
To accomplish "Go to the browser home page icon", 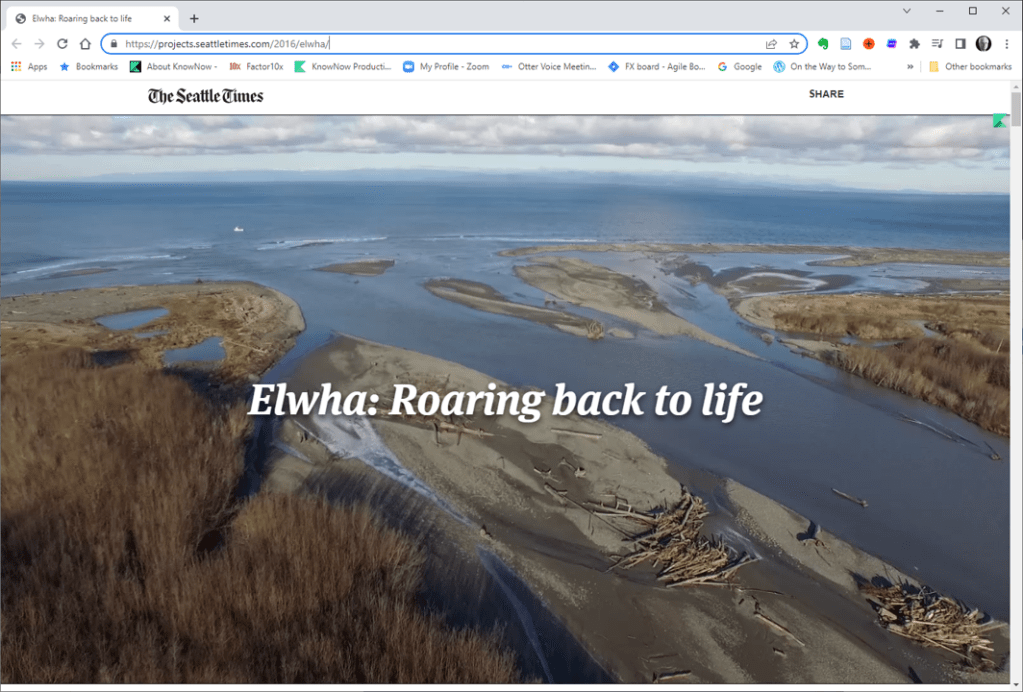I will pyautogui.click(x=85, y=44).
